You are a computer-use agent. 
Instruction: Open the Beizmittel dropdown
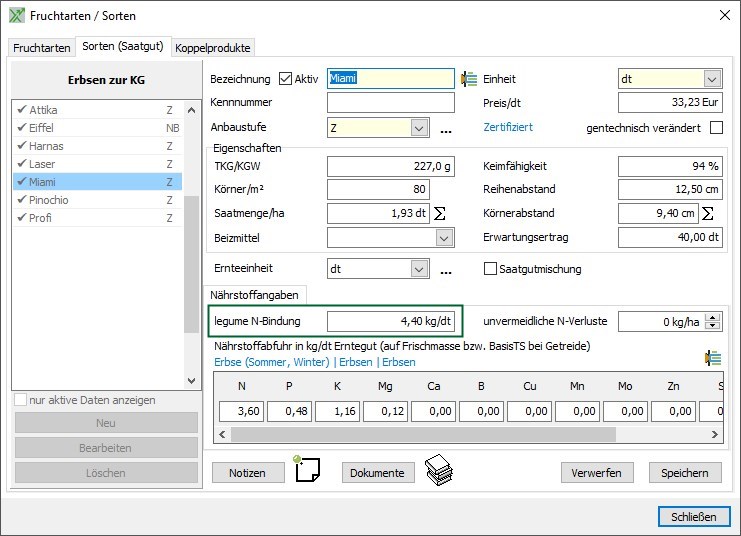coord(445,238)
